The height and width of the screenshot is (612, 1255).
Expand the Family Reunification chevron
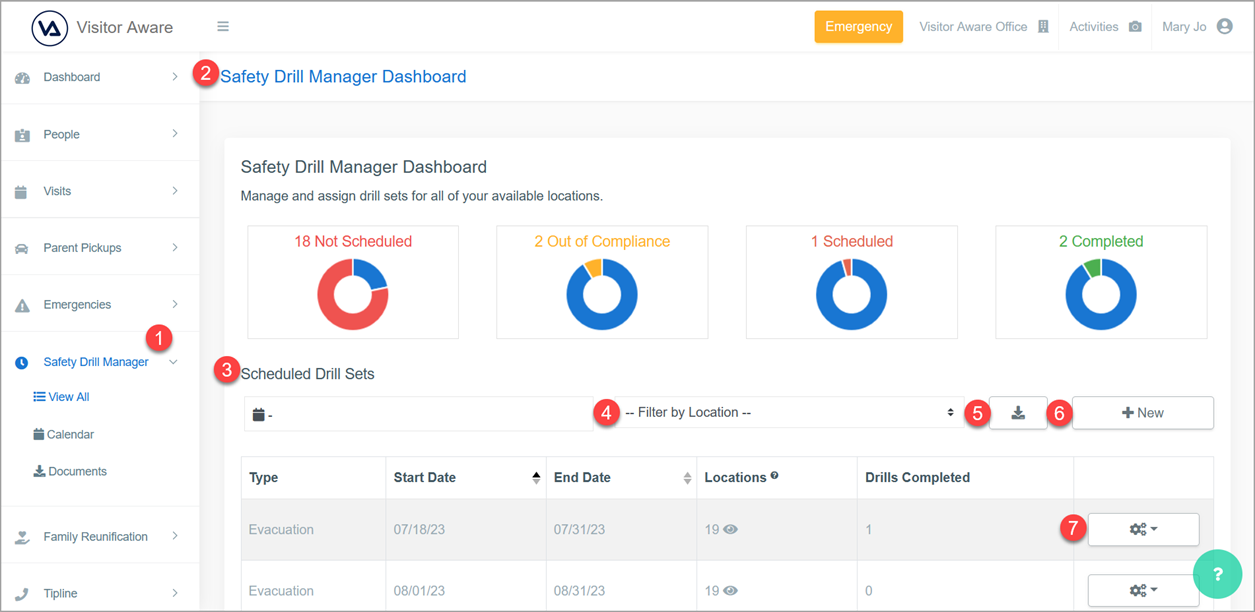(175, 537)
